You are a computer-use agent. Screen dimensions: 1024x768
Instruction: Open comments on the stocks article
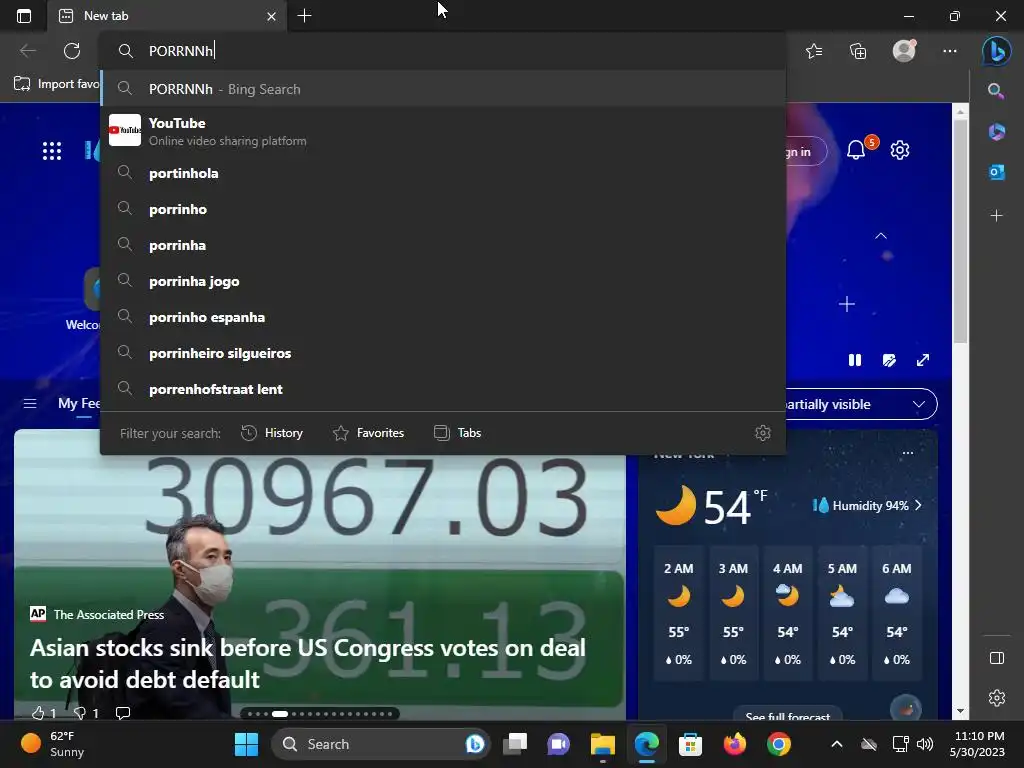tap(123, 712)
